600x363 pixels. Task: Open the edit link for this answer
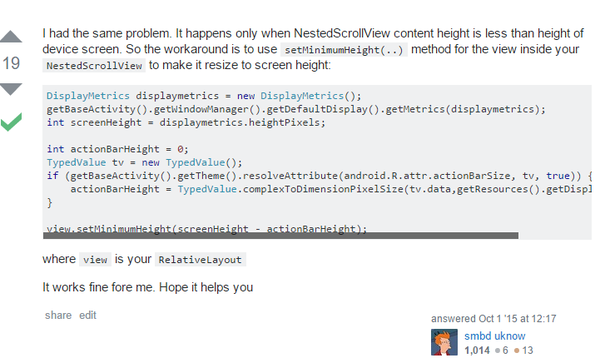[88, 315]
